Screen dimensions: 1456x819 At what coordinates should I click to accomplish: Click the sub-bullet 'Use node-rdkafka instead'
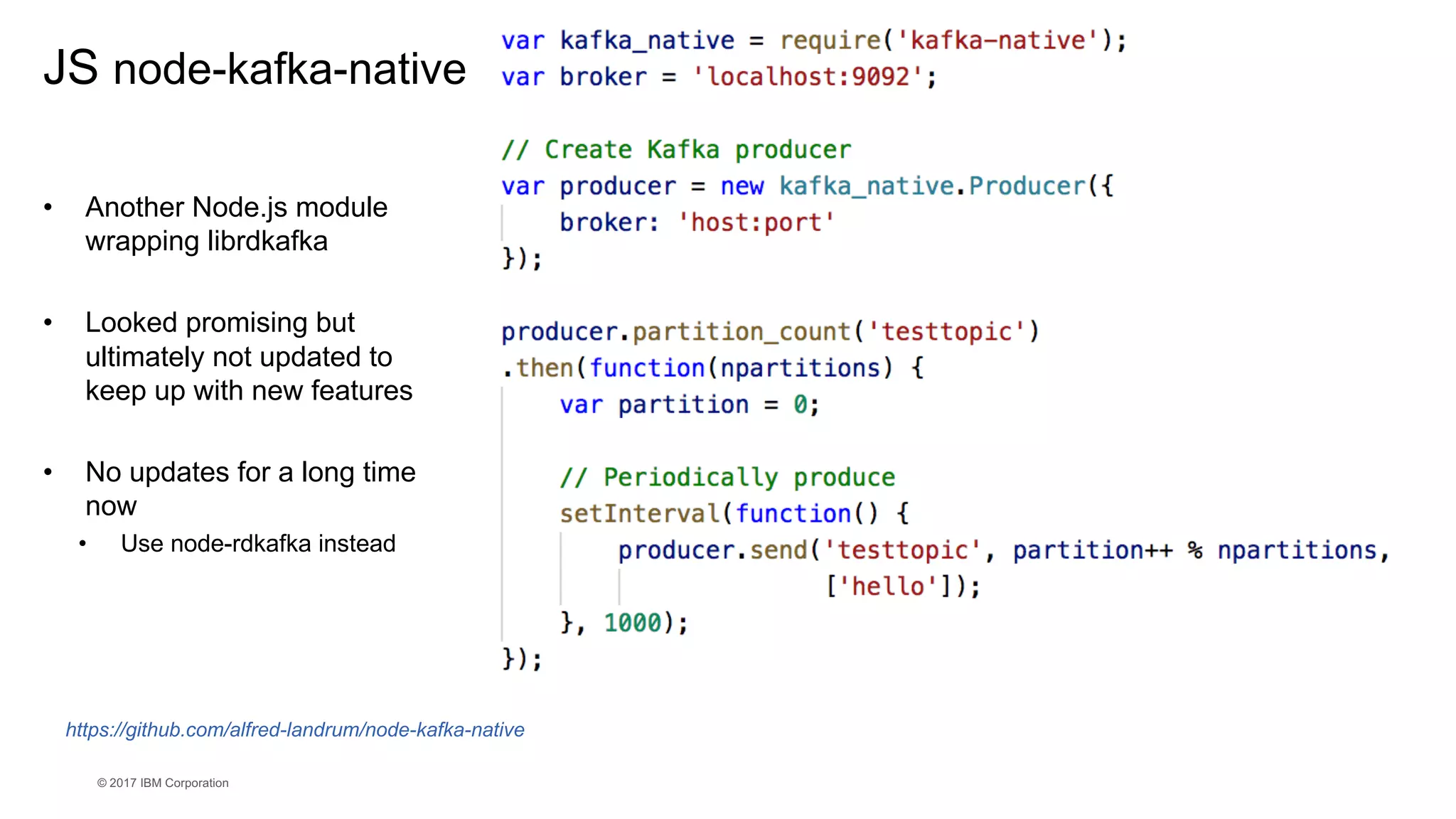pyautogui.click(x=258, y=544)
